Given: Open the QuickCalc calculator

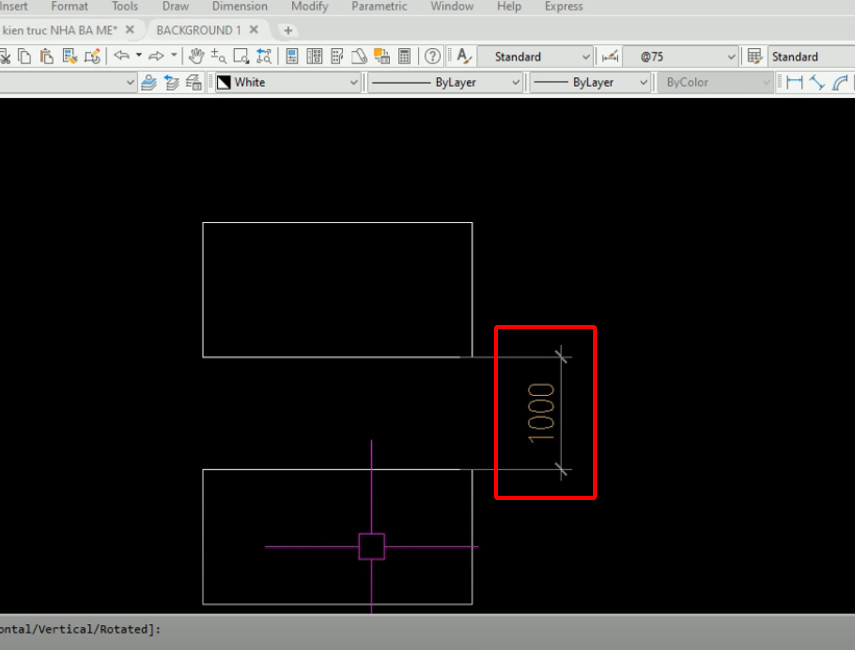Looking at the screenshot, I should [x=404, y=56].
